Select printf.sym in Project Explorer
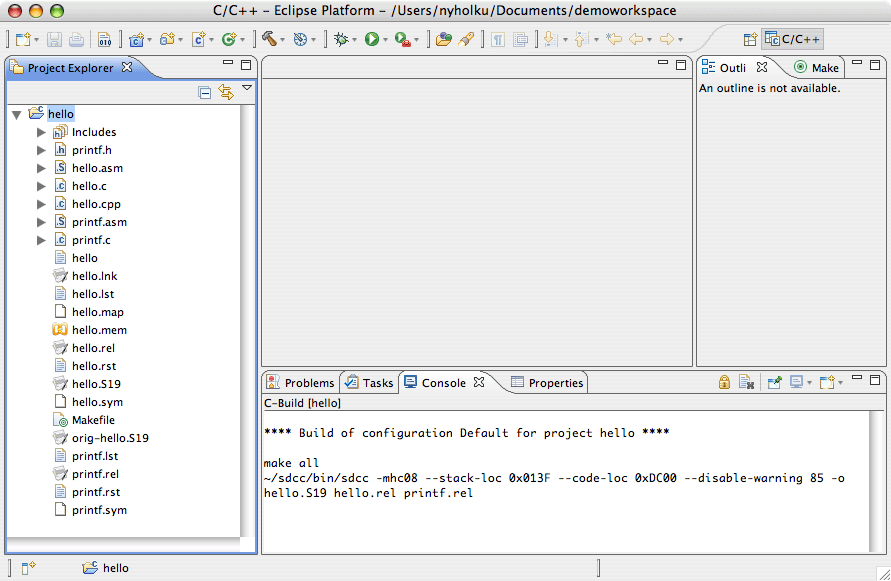The height and width of the screenshot is (581, 891). (x=99, y=511)
